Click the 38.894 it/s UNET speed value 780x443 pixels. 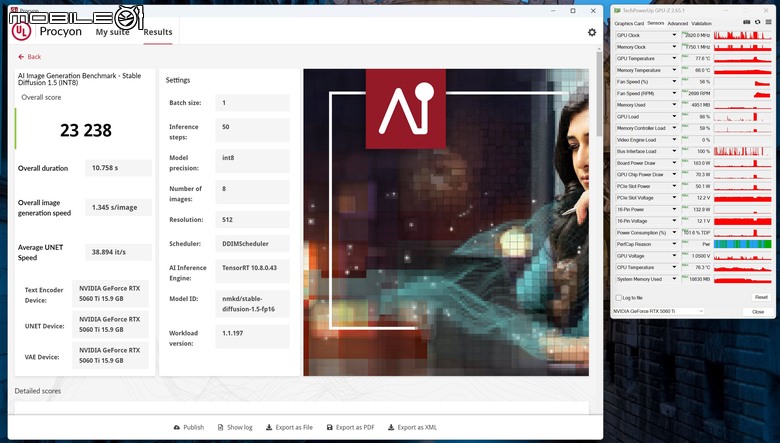pyautogui.click(x=118, y=252)
